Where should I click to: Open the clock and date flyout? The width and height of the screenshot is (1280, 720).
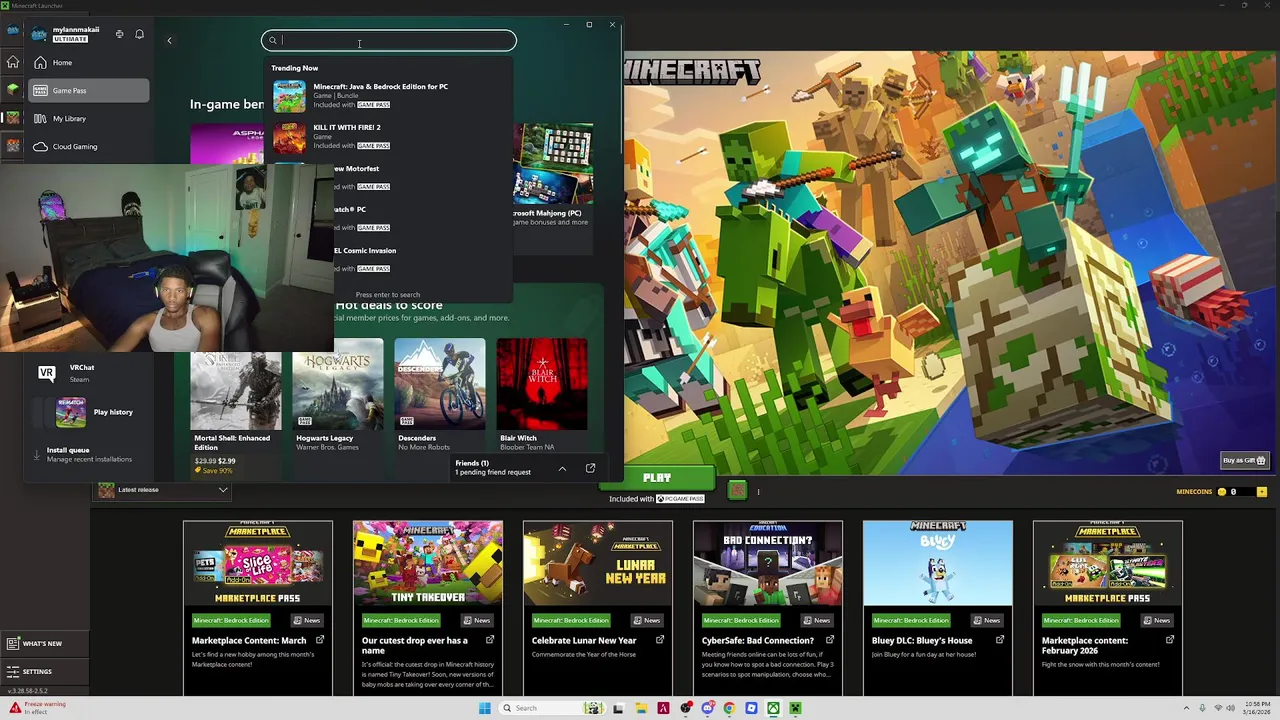pos(1258,708)
